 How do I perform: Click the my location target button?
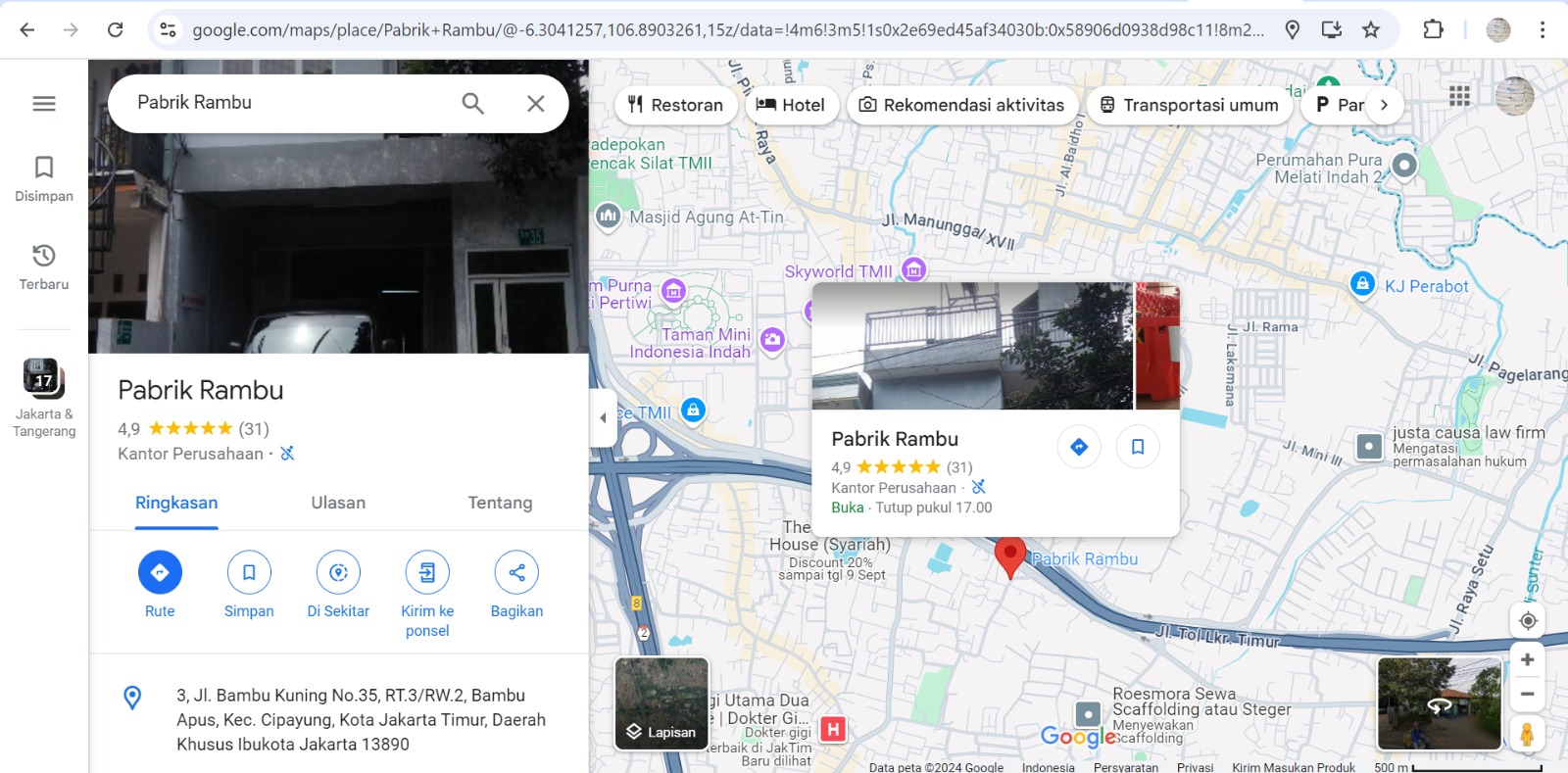click(1527, 620)
